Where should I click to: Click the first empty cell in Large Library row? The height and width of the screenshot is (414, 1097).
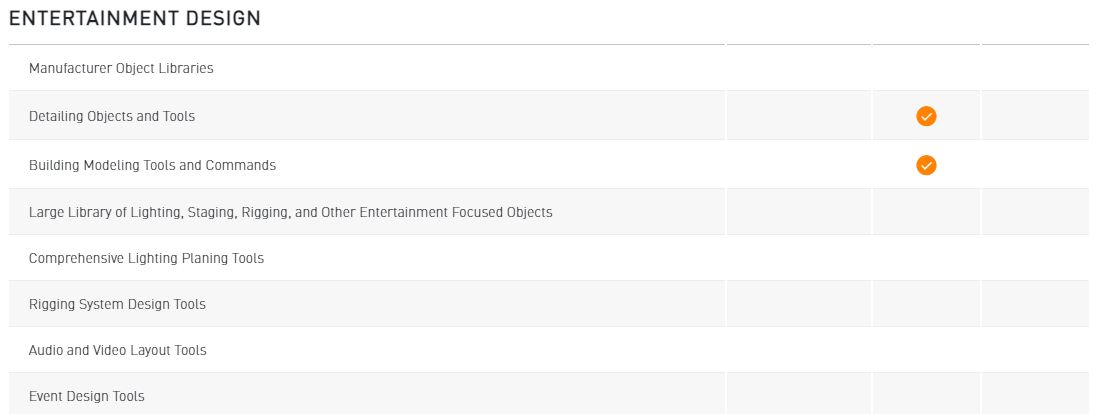click(798, 212)
